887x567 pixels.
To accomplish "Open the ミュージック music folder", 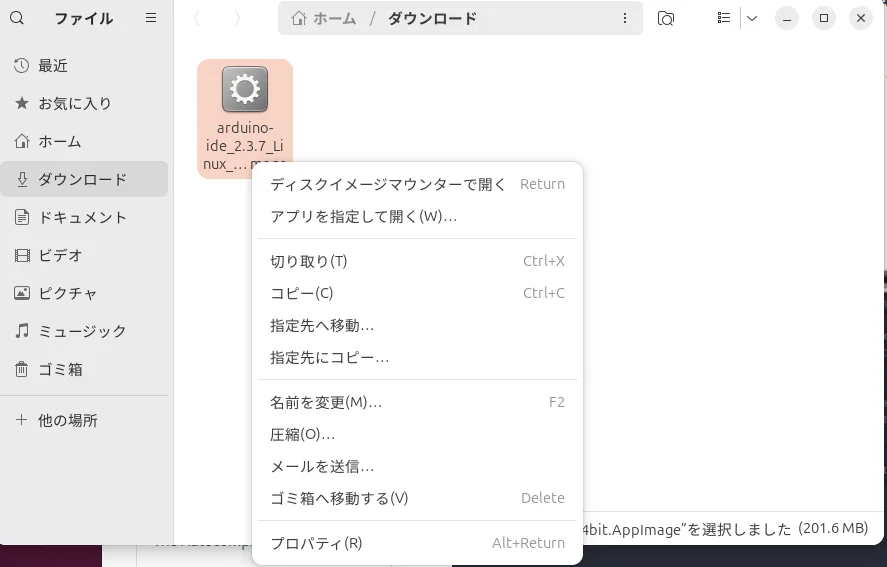I will click(x=82, y=331).
